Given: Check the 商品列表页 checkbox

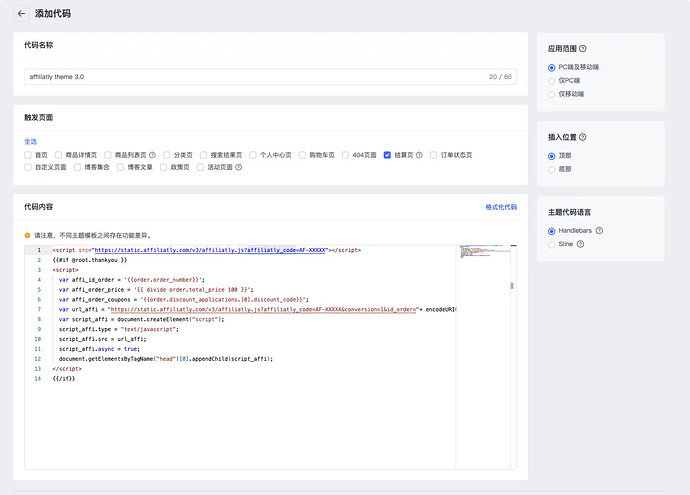Looking at the screenshot, I should point(107,155).
